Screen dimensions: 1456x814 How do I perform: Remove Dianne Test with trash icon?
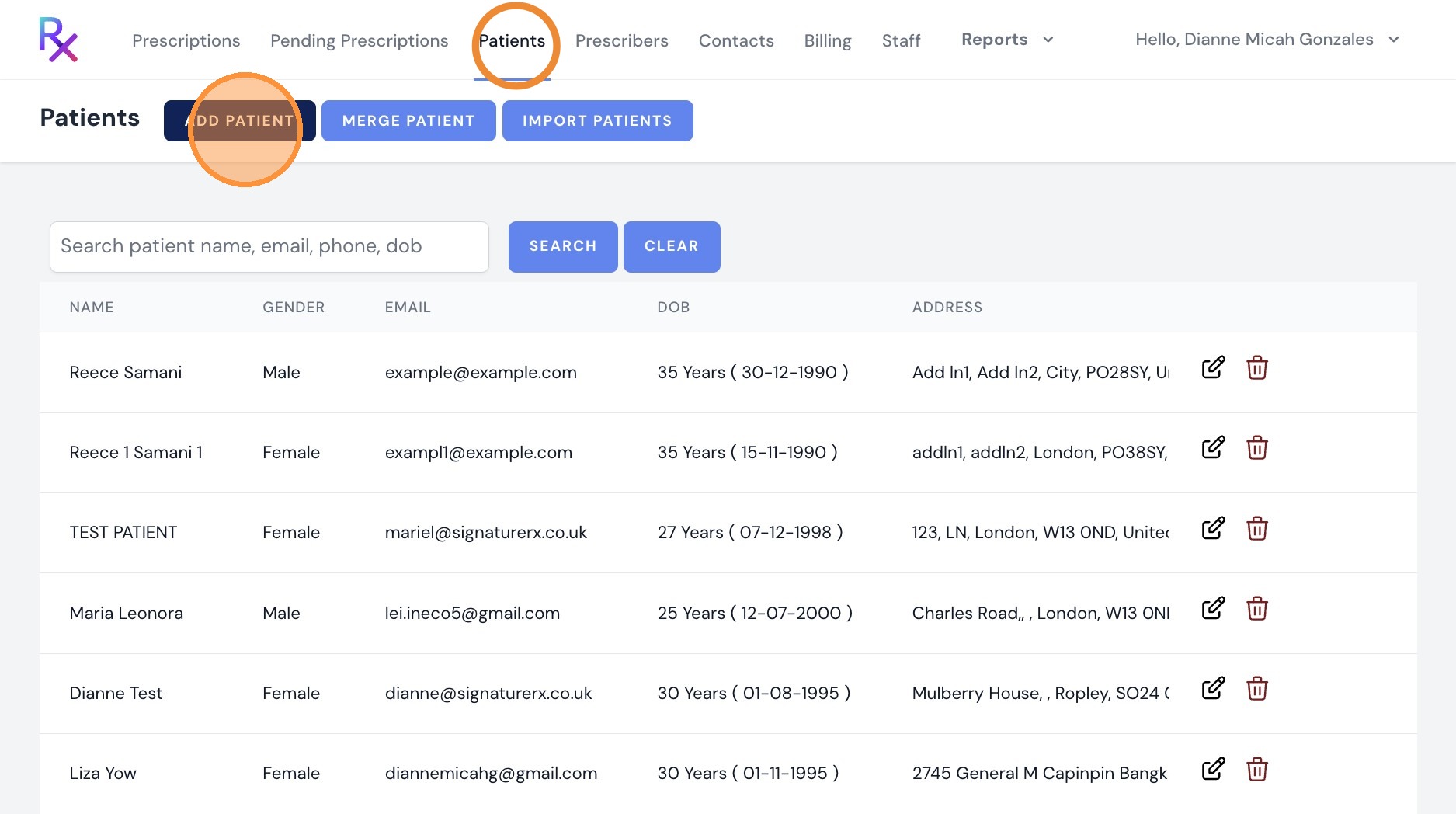pos(1257,688)
